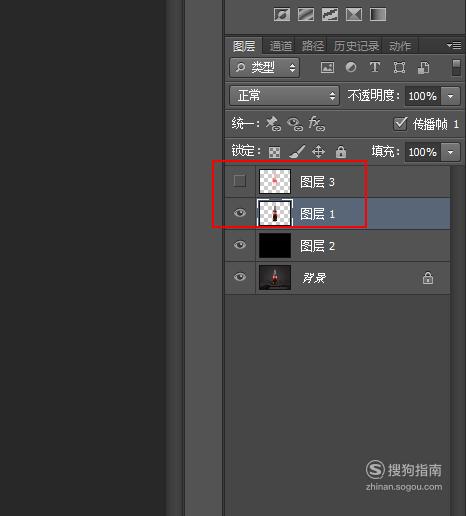Screen dimensions: 466x516
Task: Open the 填充 fill dropdown arrow
Action: [x=450, y=152]
